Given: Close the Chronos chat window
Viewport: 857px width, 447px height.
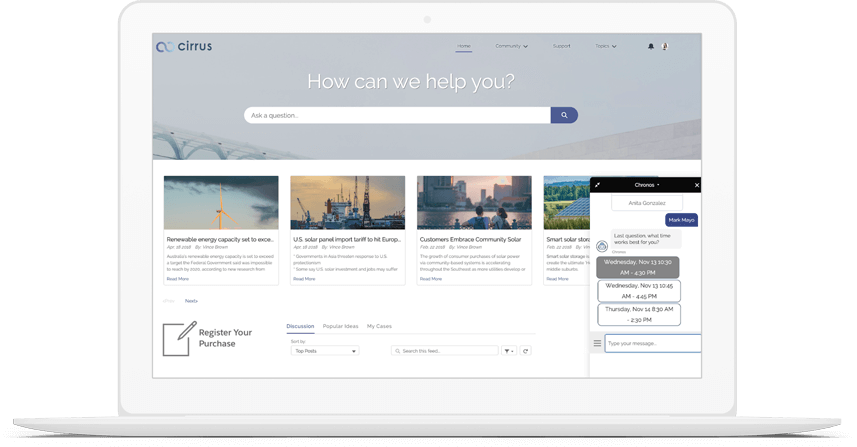Looking at the screenshot, I should coord(696,185).
